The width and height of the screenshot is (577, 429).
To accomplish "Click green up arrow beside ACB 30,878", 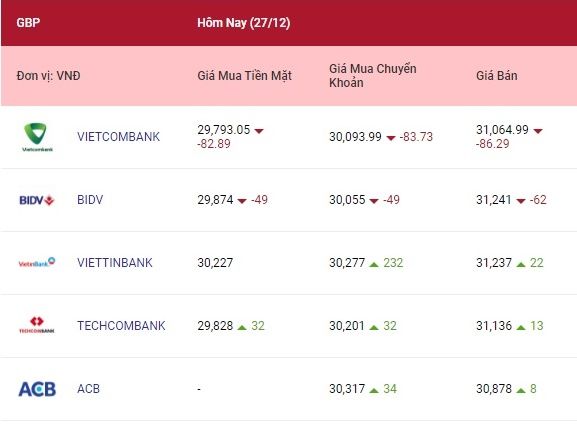I will (521, 390).
